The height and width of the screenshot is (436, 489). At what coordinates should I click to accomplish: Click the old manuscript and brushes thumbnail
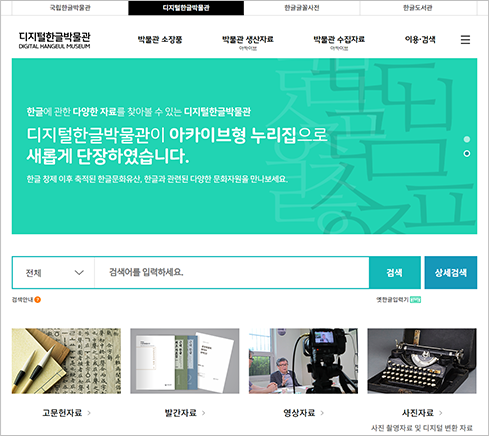(x=66, y=361)
